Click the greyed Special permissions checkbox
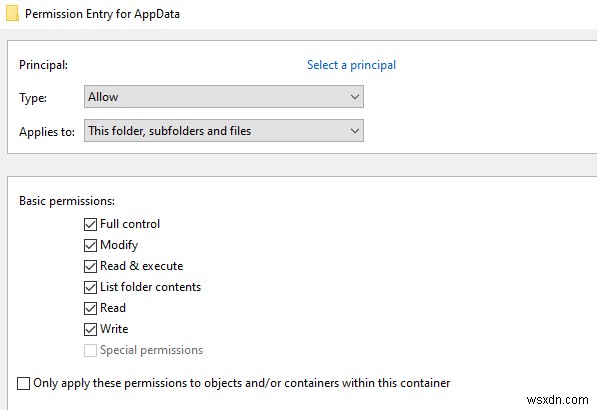The image size is (600, 410). [x=91, y=350]
